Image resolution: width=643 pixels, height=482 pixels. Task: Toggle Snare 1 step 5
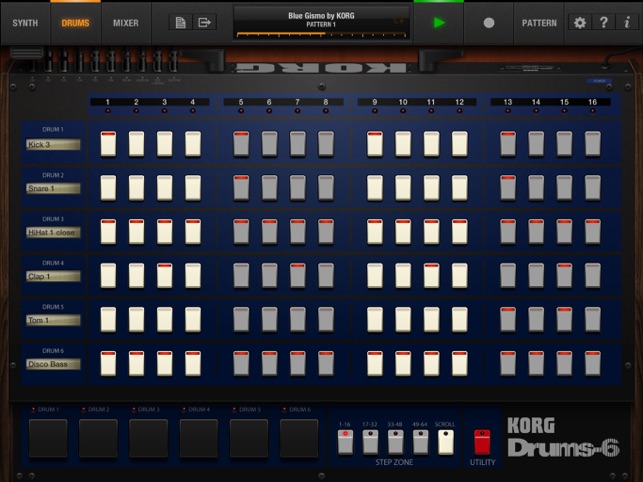[x=241, y=188]
